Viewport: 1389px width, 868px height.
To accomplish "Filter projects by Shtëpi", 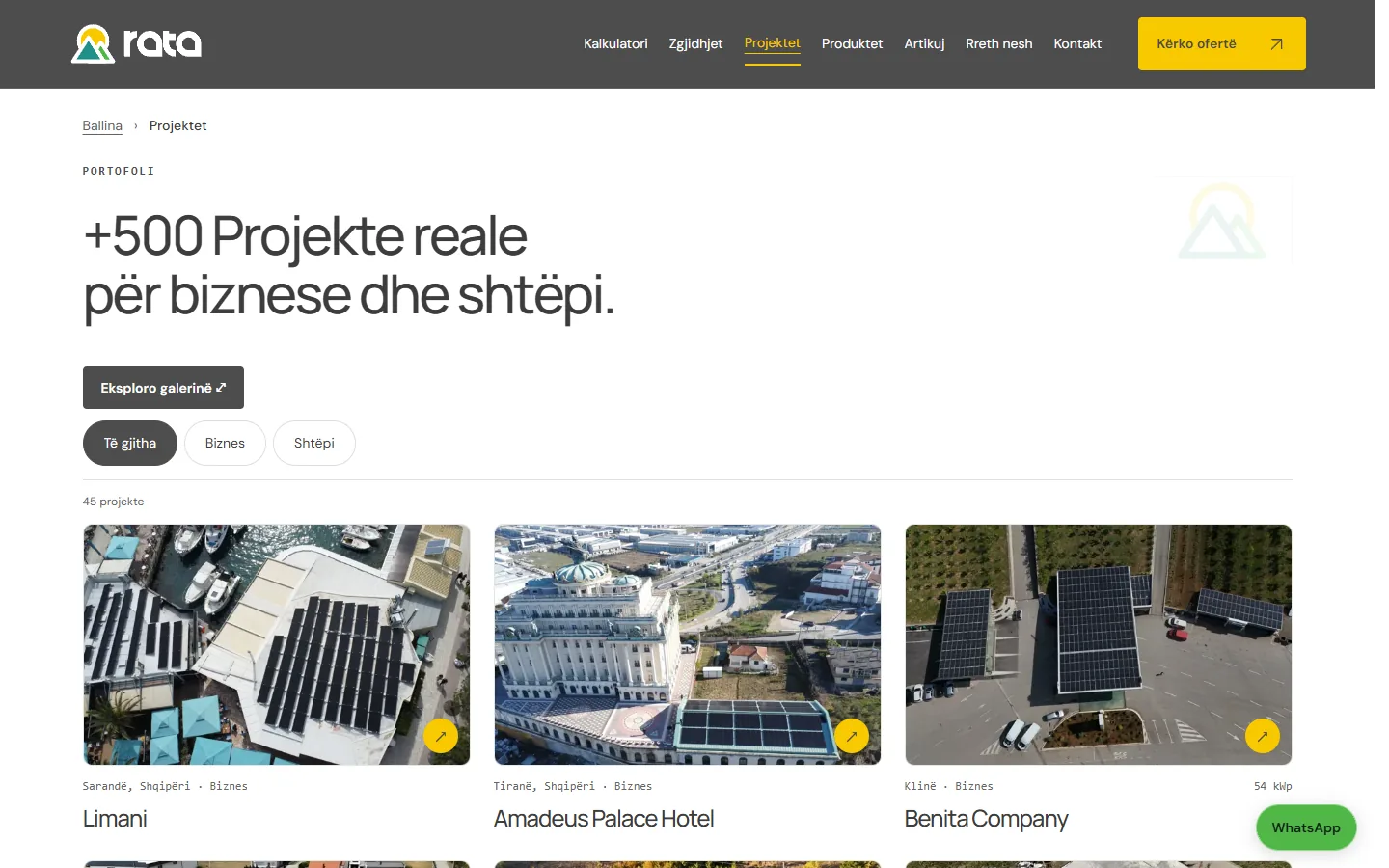I will pyautogui.click(x=314, y=443).
